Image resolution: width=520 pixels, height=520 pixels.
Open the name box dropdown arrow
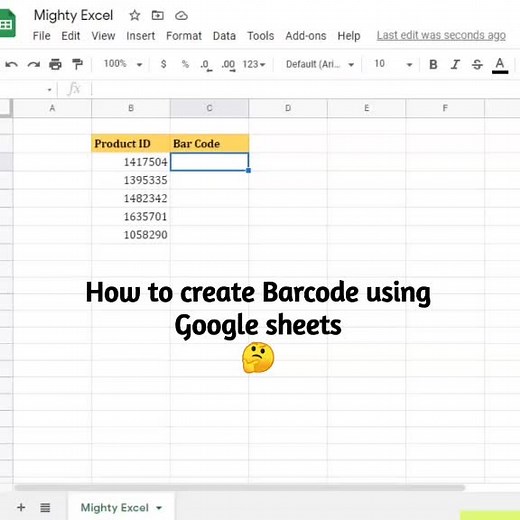pyautogui.click(x=49, y=90)
